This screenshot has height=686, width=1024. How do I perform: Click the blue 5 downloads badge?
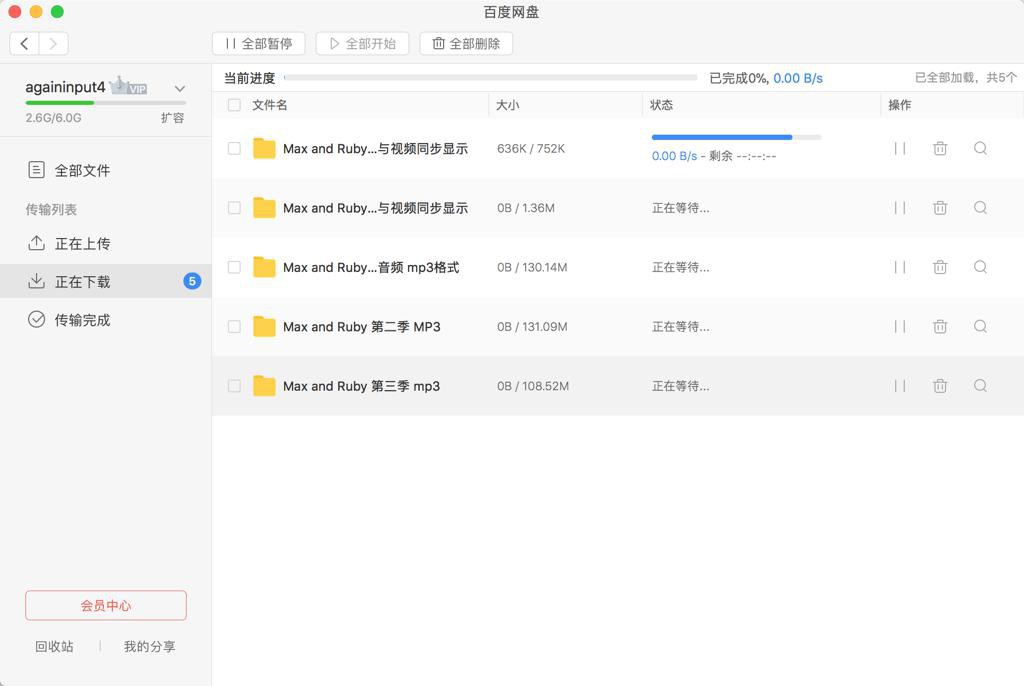[x=192, y=281]
